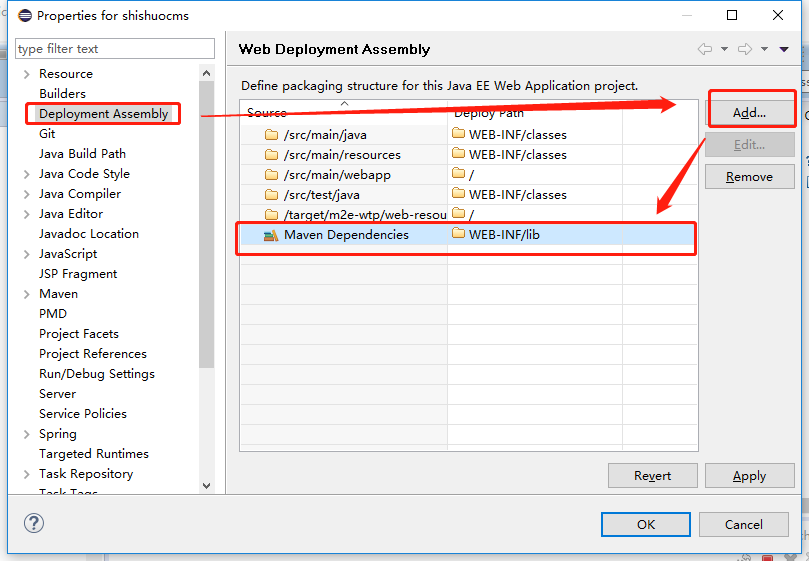This screenshot has height=561, width=809.
Task: Expand the Task Repository node
Action: click(27, 474)
